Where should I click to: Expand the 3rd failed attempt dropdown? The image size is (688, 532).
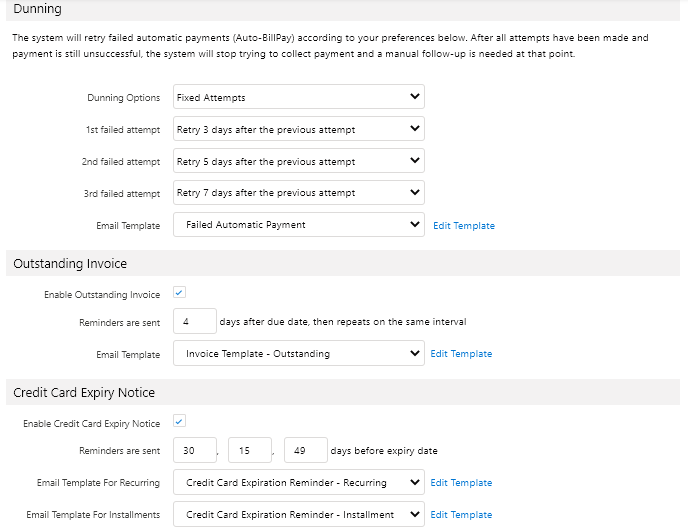tap(298, 193)
